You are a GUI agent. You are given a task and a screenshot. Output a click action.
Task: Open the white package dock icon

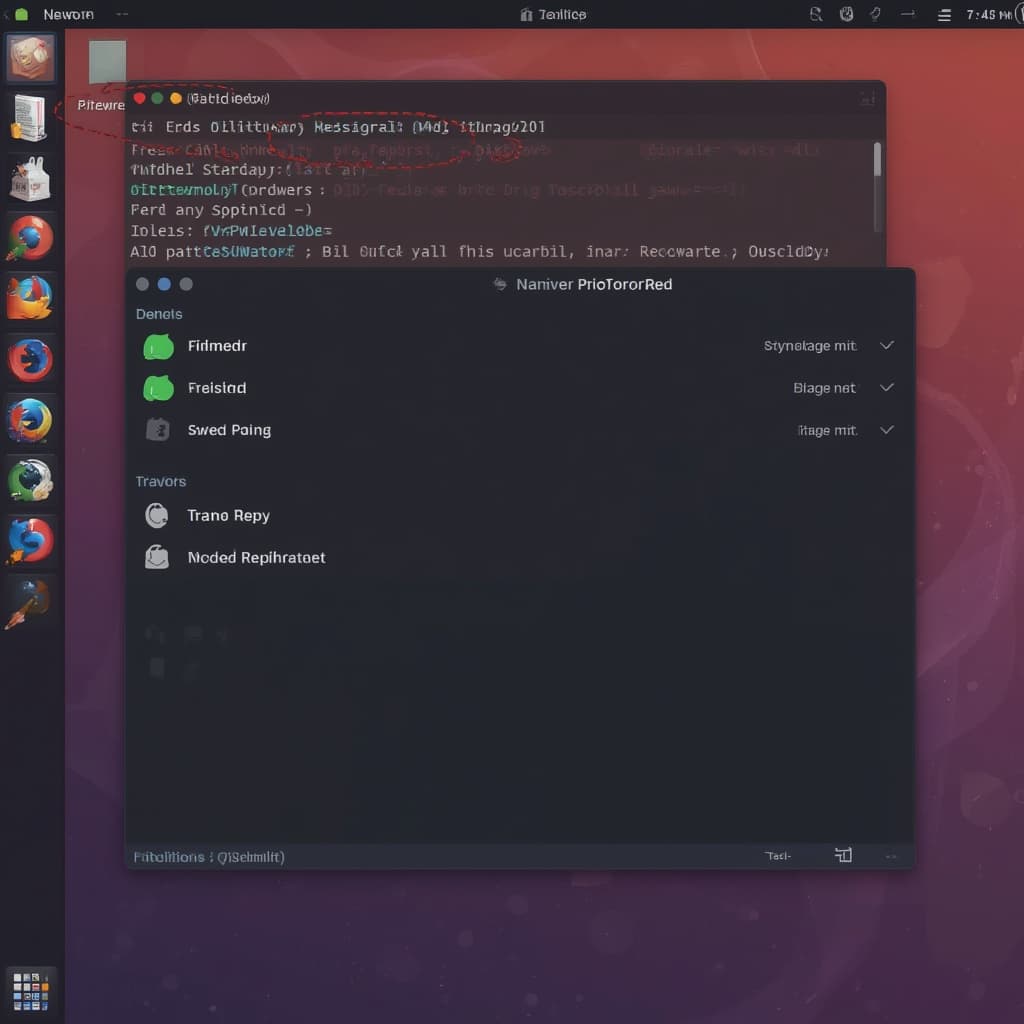[30, 178]
